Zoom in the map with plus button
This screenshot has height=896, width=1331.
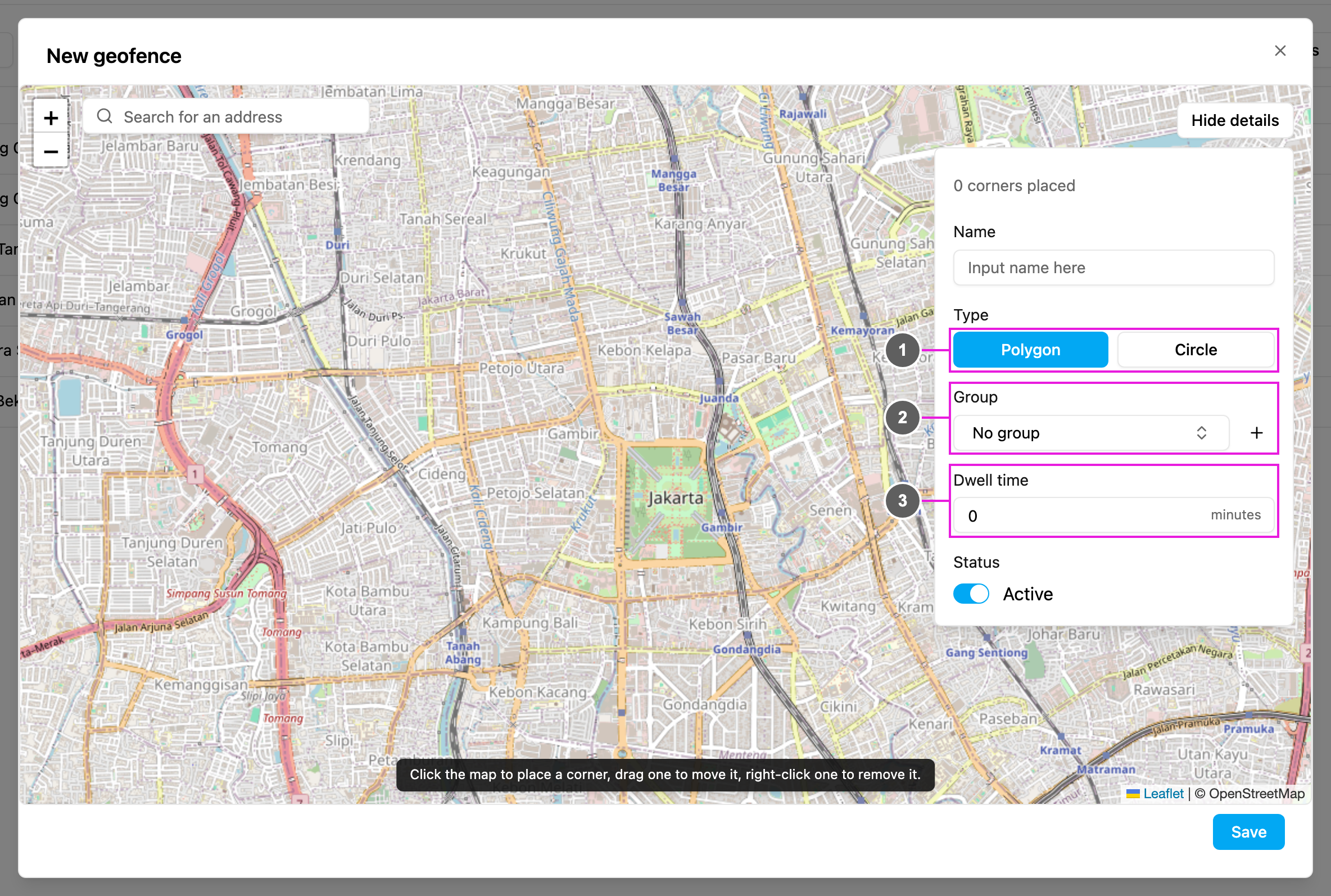51,117
